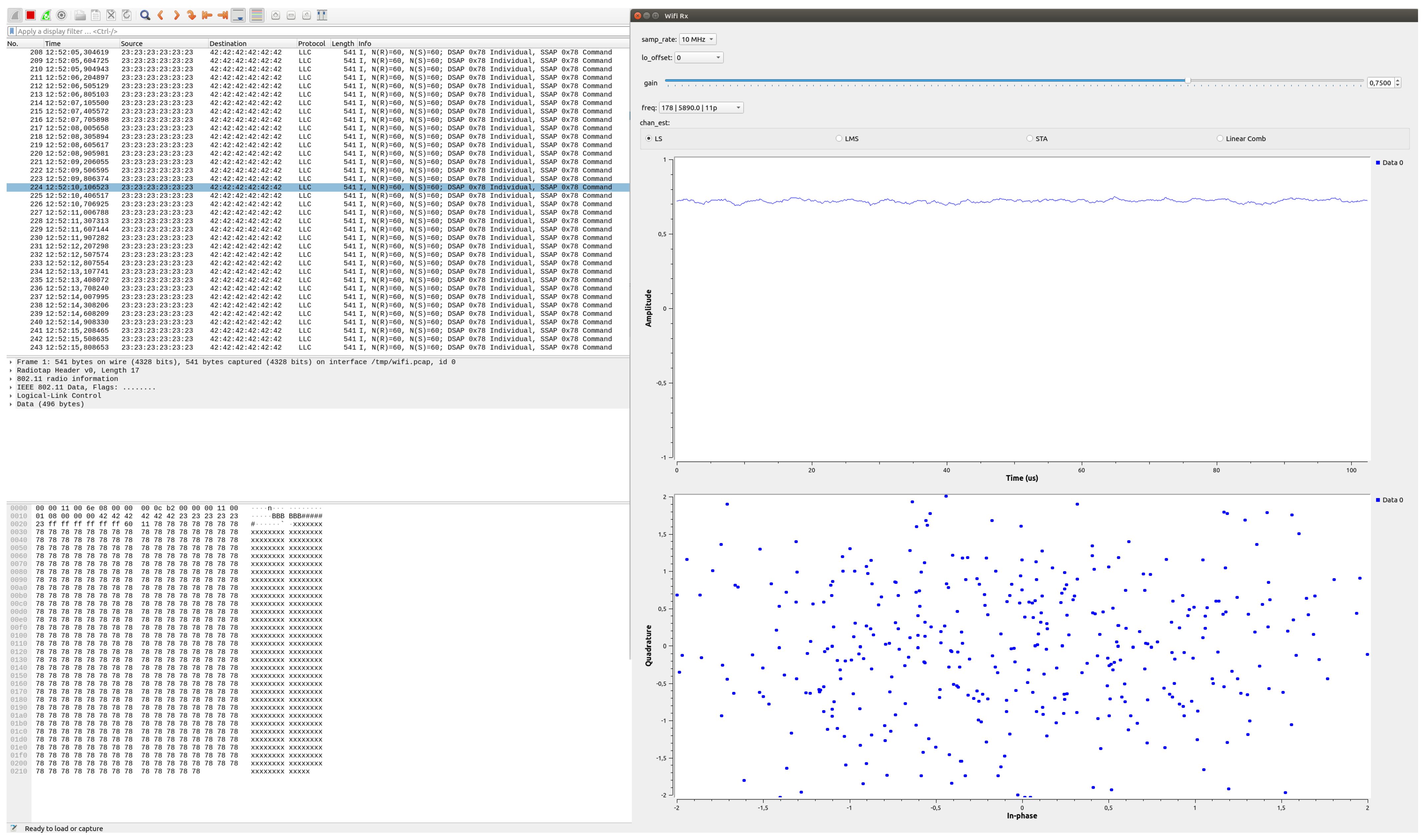Sort packets by Time column
Screen dimensions: 1425x840
tap(53, 44)
